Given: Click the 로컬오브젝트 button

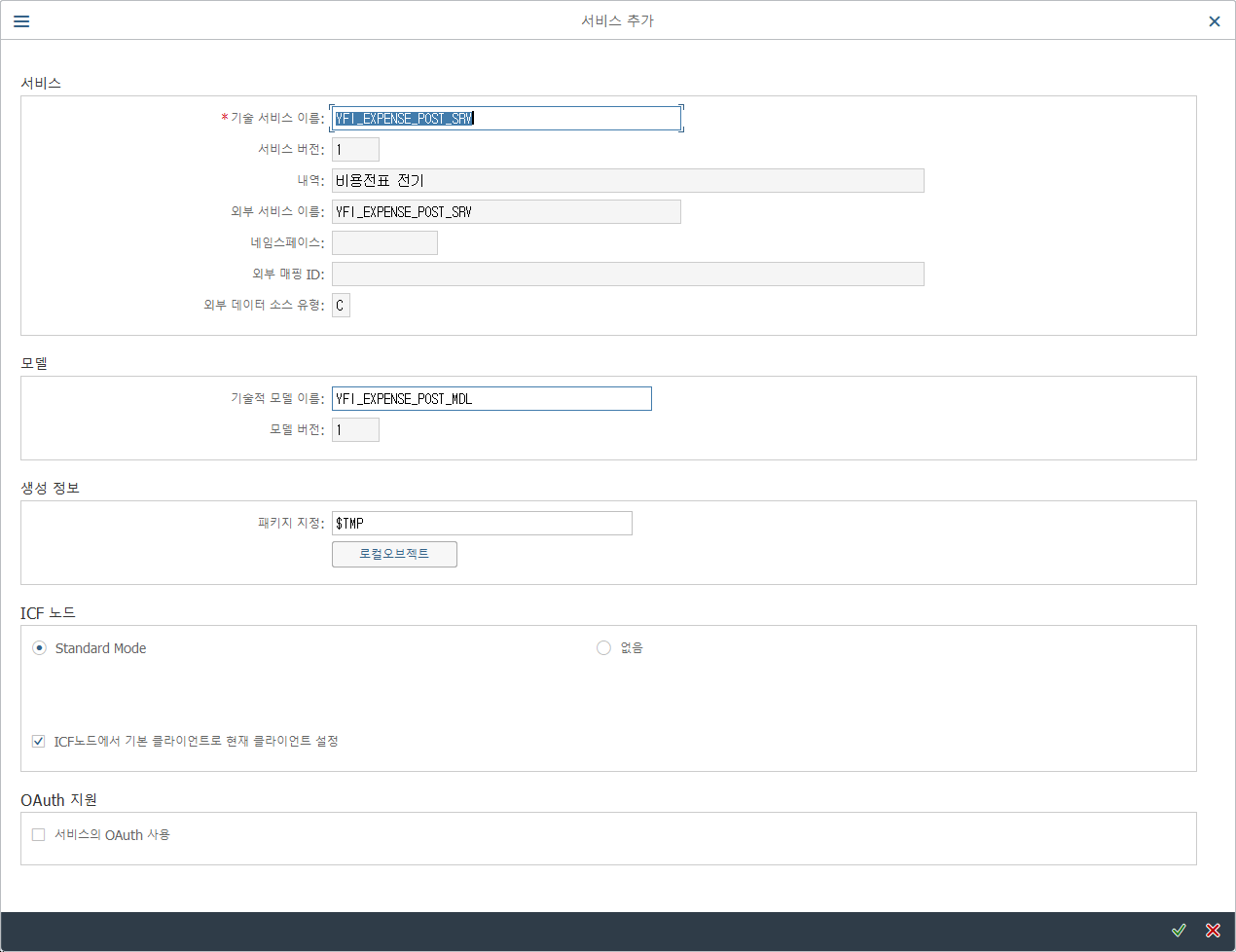Looking at the screenshot, I should click(394, 554).
